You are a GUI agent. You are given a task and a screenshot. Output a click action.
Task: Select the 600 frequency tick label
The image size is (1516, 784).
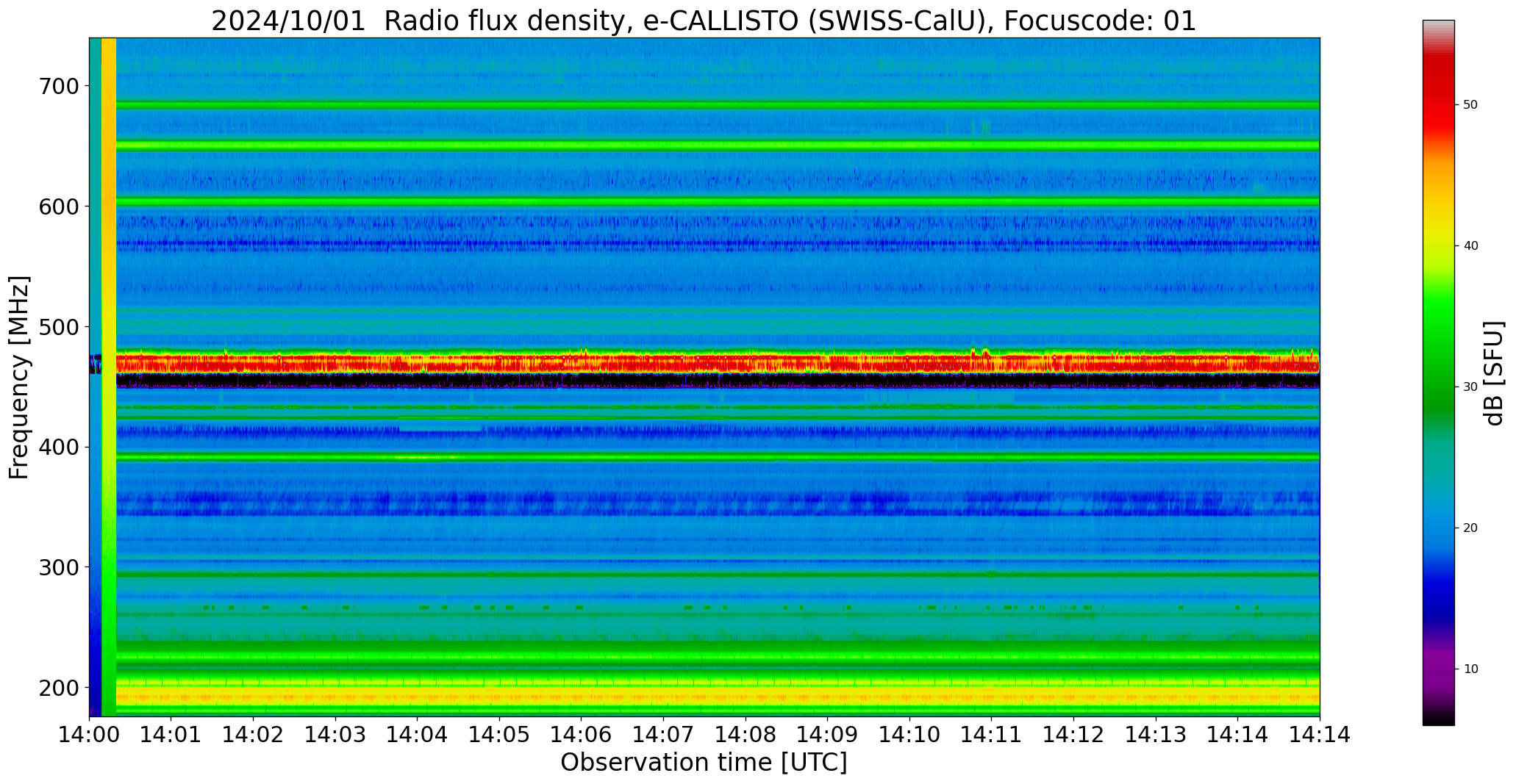pos(57,206)
